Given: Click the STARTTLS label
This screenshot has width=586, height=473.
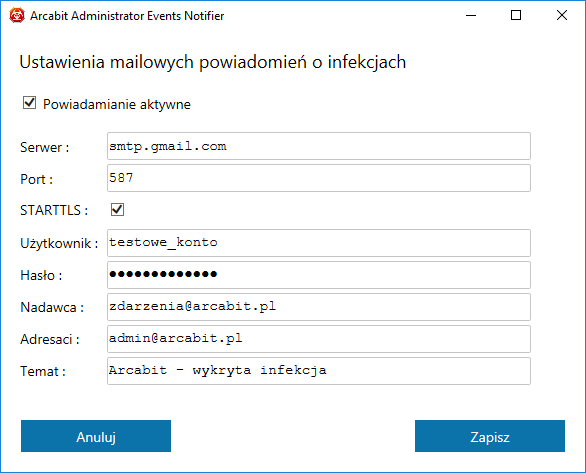Looking at the screenshot, I should point(54,210).
